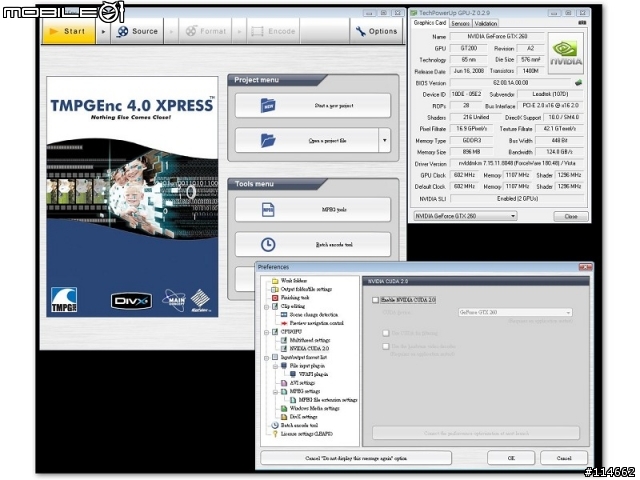Image resolution: width=640 pixels, height=480 pixels.
Task: Click the NVIDIA SLI Enabled (2 GPUs) field
Action: pos(517,199)
